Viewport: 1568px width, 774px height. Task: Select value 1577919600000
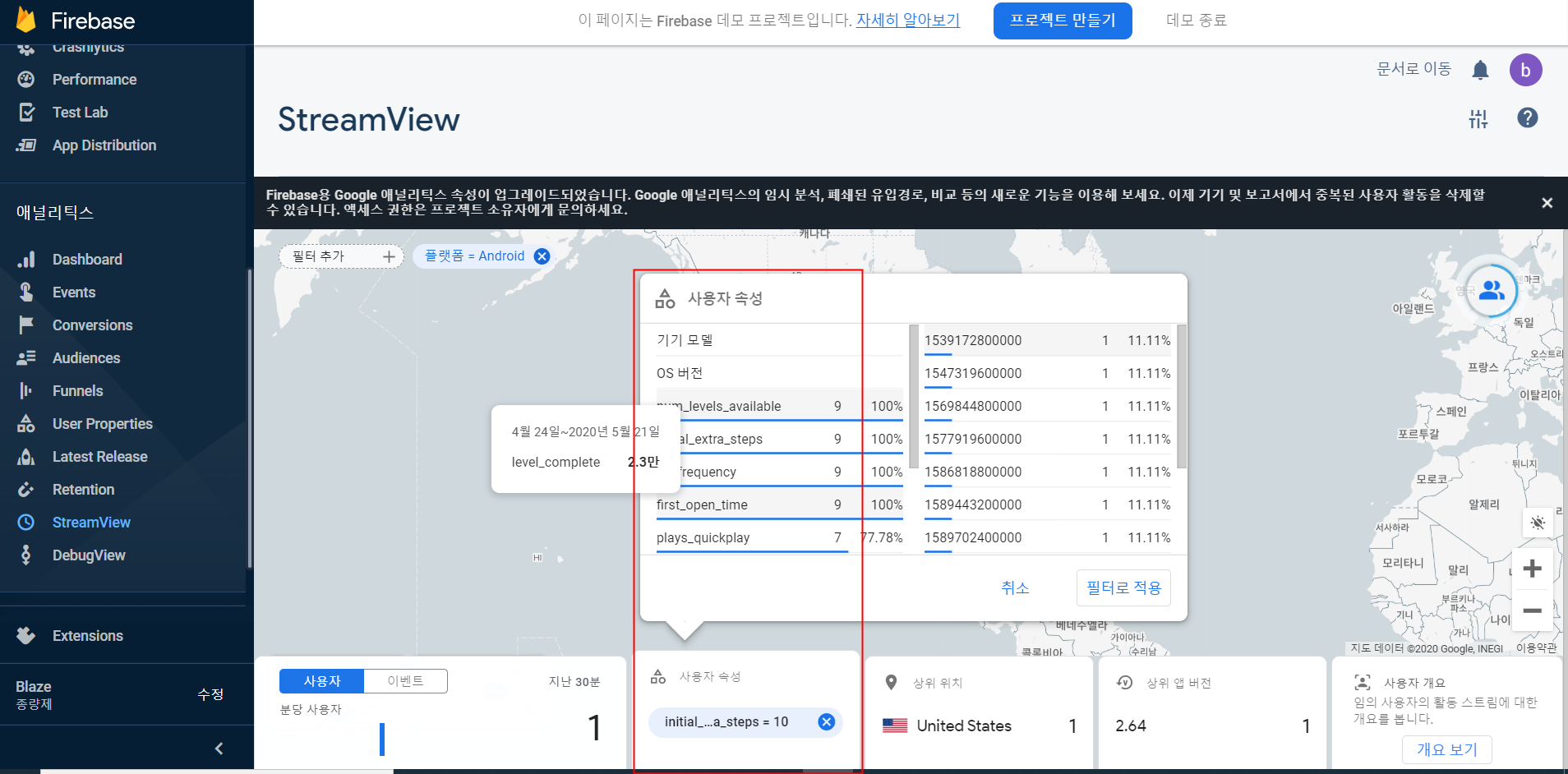[1048, 439]
